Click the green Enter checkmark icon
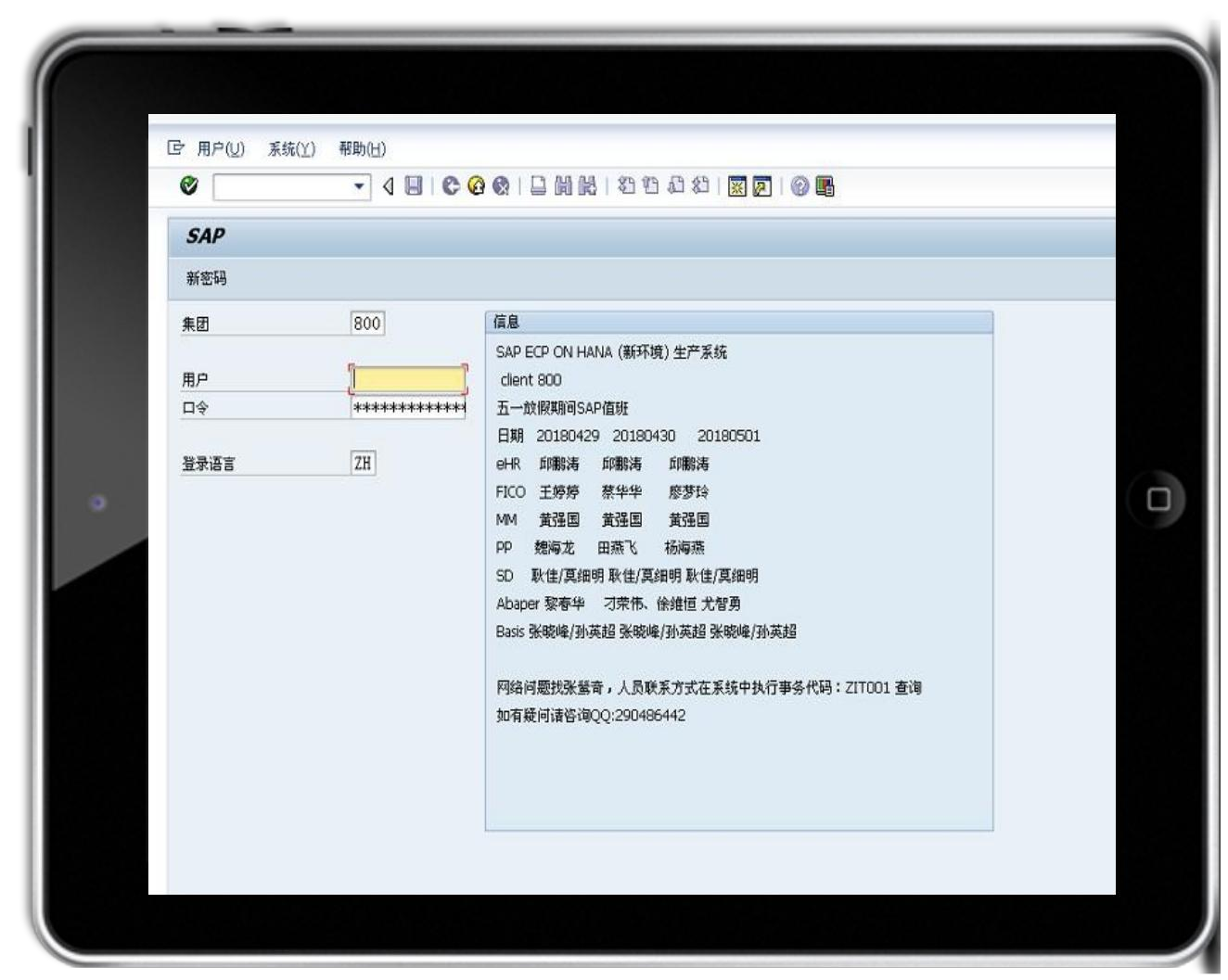 [189, 186]
